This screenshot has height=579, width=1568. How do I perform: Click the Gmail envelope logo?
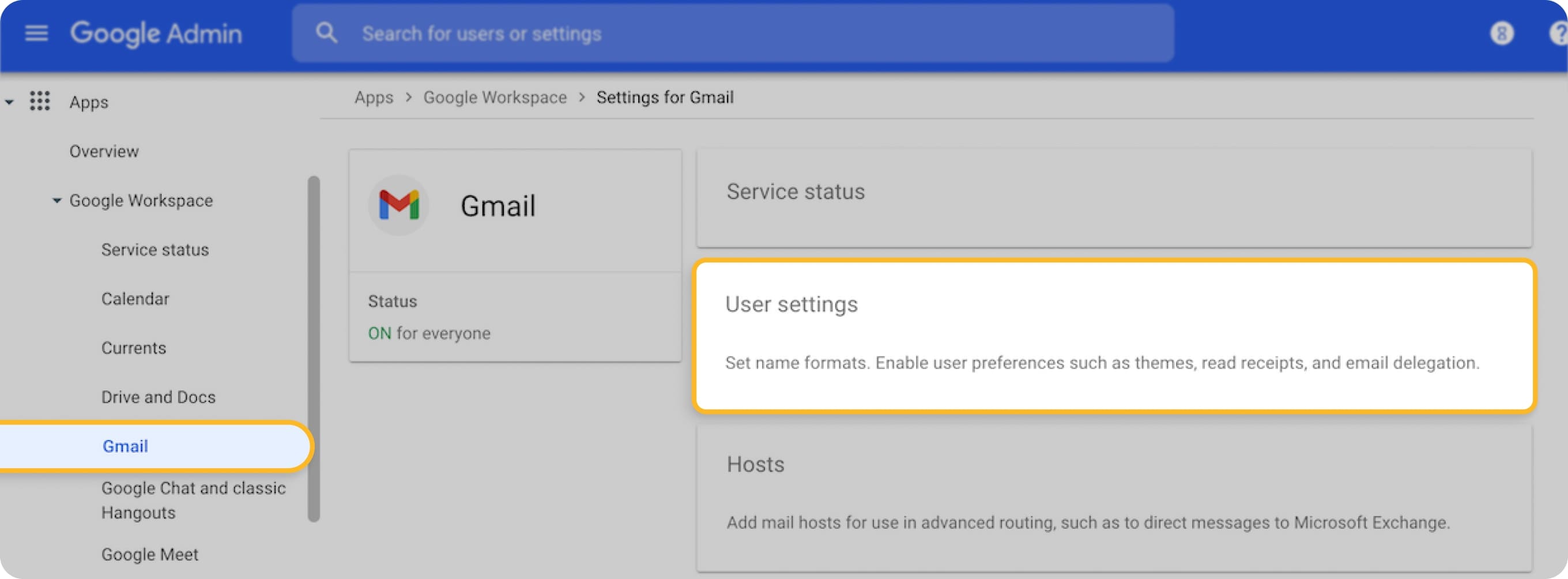point(399,205)
